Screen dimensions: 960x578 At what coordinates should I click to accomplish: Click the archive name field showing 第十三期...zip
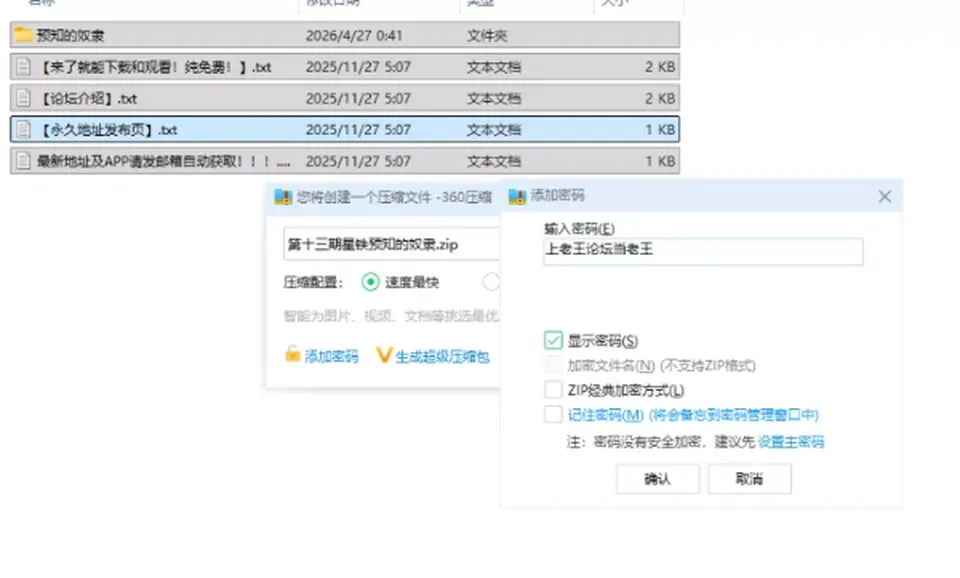point(392,244)
